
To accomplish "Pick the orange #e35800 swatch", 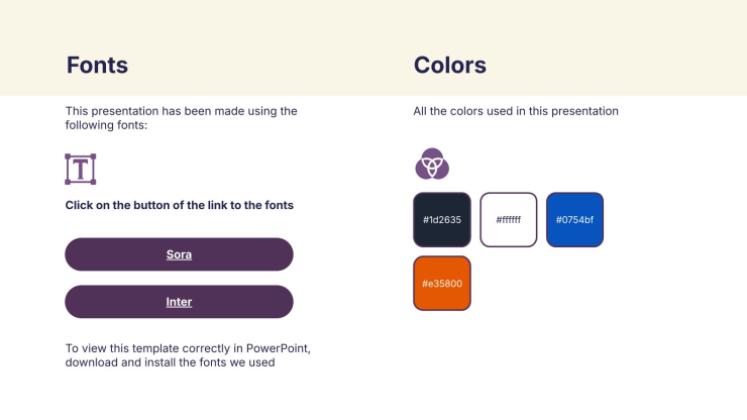I will click(442, 283).
